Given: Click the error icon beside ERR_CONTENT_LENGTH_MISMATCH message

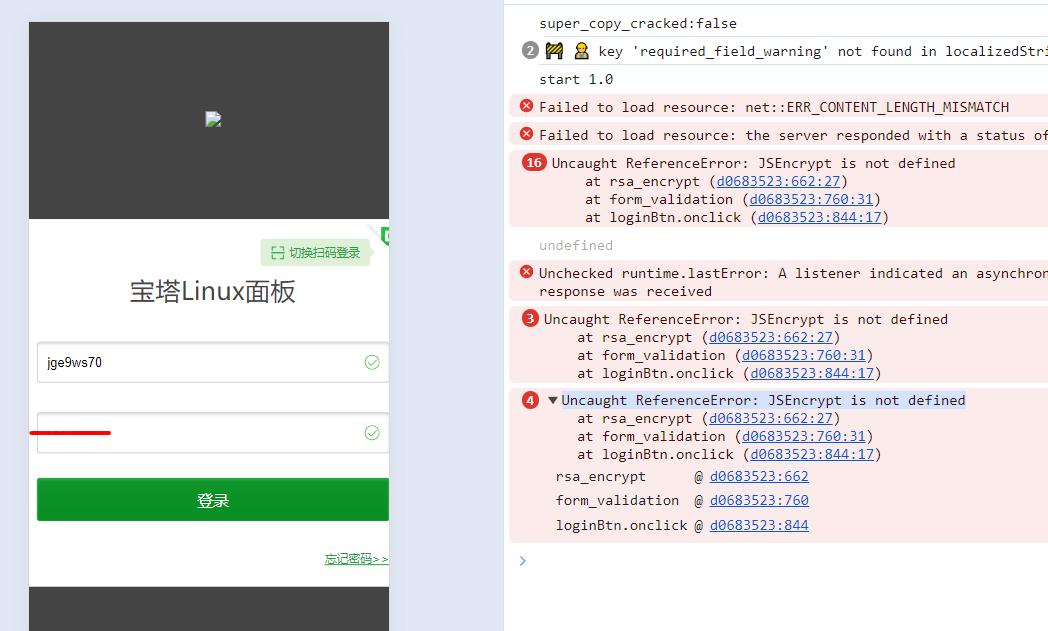Looking at the screenshot, I should [527, 106].
